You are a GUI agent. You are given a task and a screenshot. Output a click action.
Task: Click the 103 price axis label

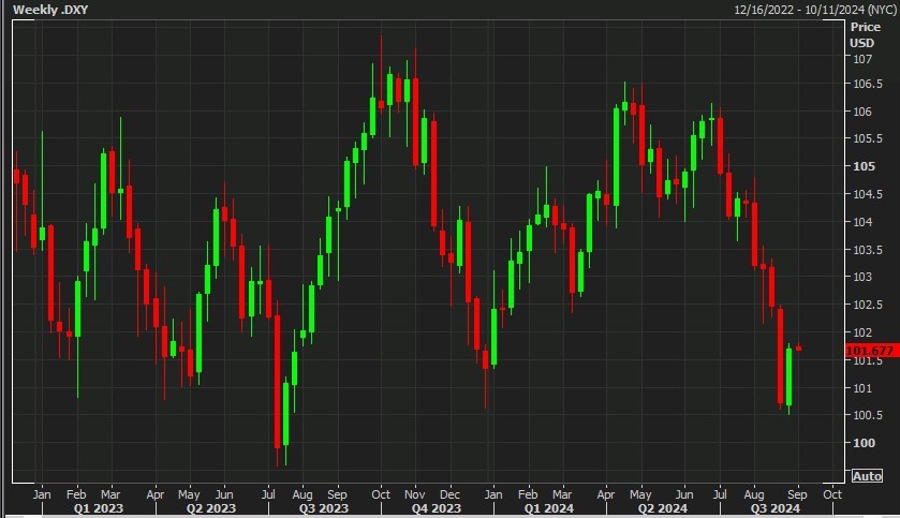(862, 277)
